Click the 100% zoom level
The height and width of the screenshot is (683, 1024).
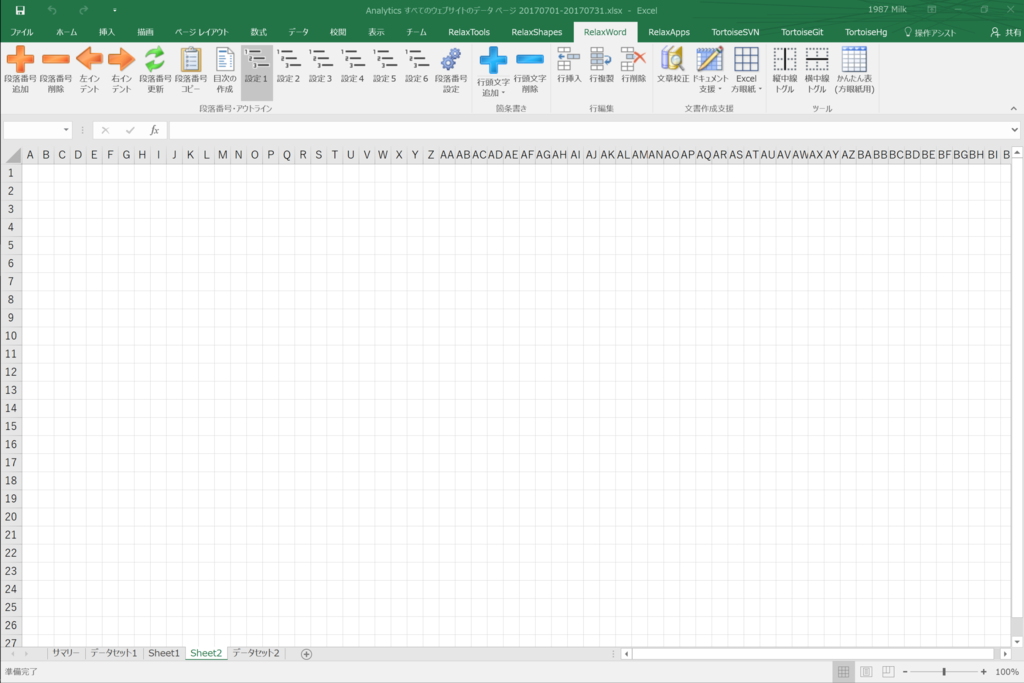[1006, 672]
